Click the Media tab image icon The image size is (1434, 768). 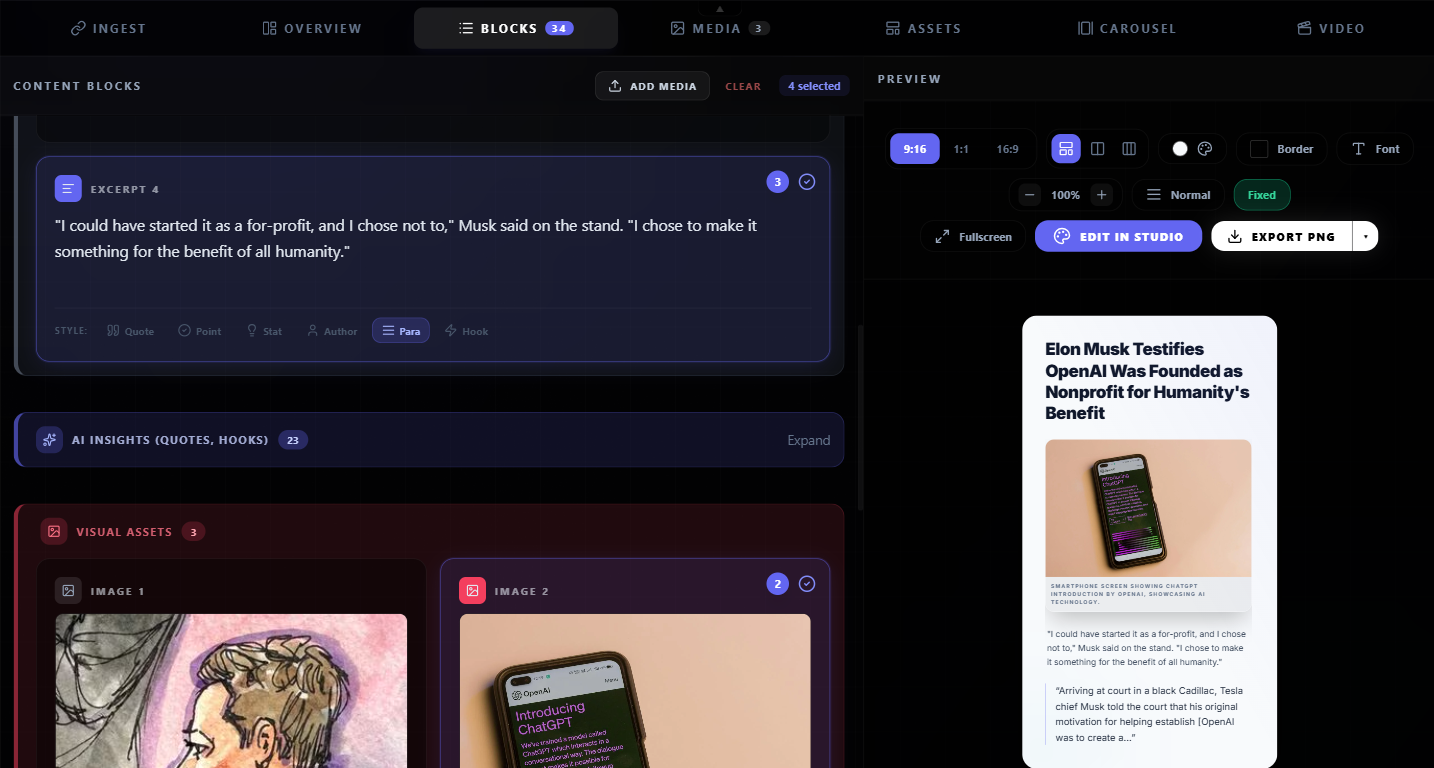678,28
